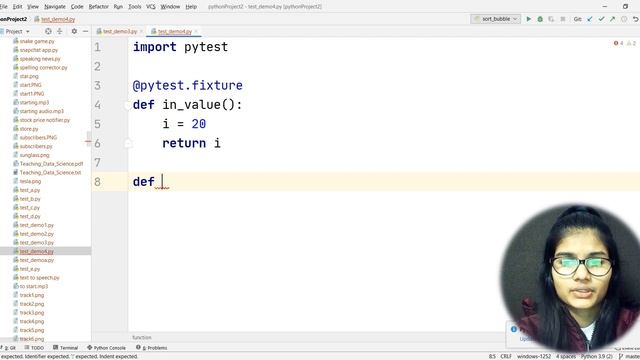Open the Problems tool window
The width and height of the screenshot is (640, 360).
(x=152, y=348)
